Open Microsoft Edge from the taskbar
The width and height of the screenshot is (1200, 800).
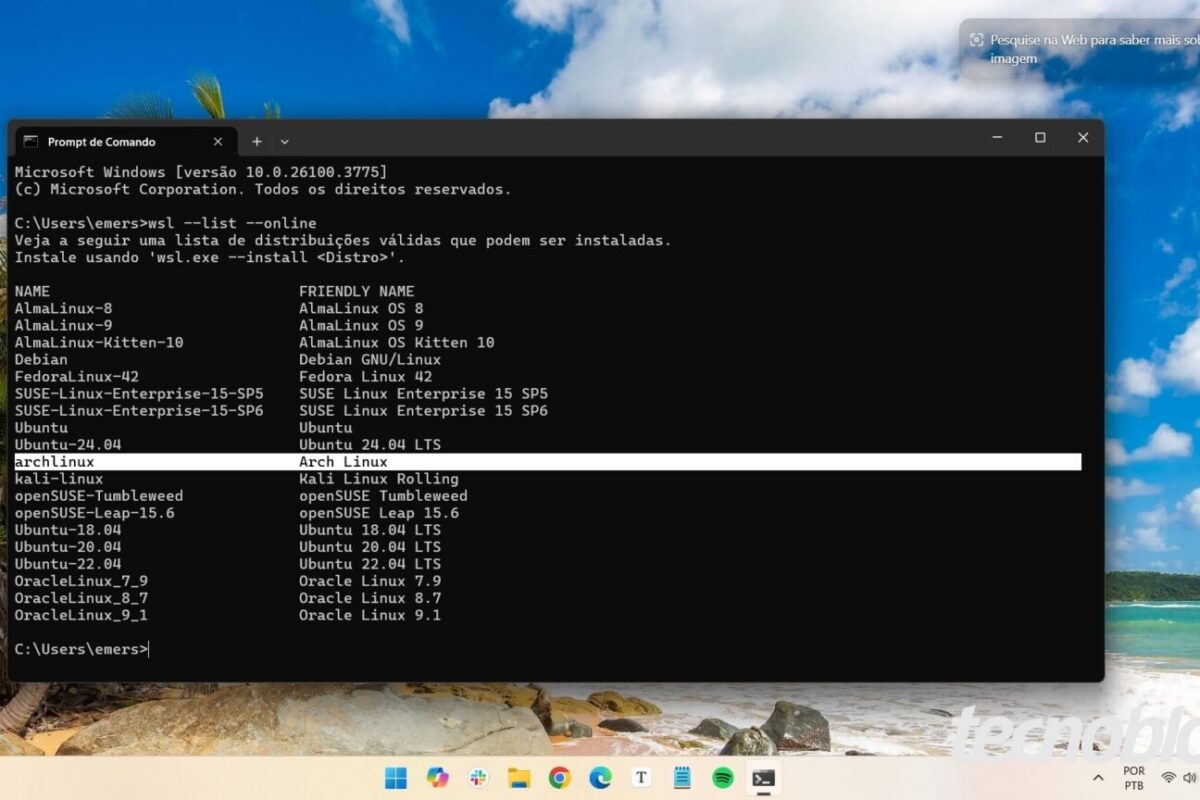[x=600, y=778]
